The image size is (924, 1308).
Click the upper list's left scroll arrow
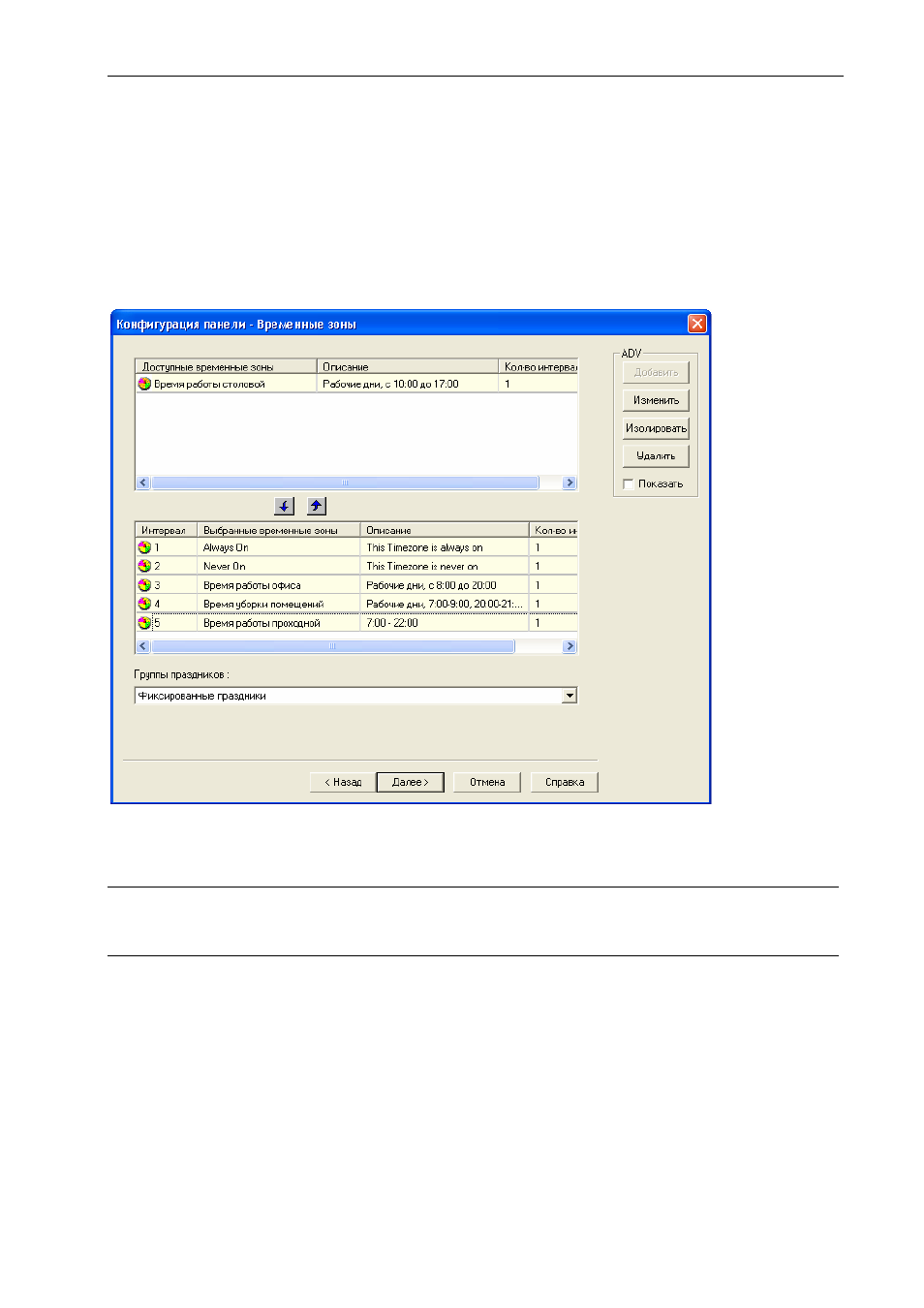[x=143, y=483]
